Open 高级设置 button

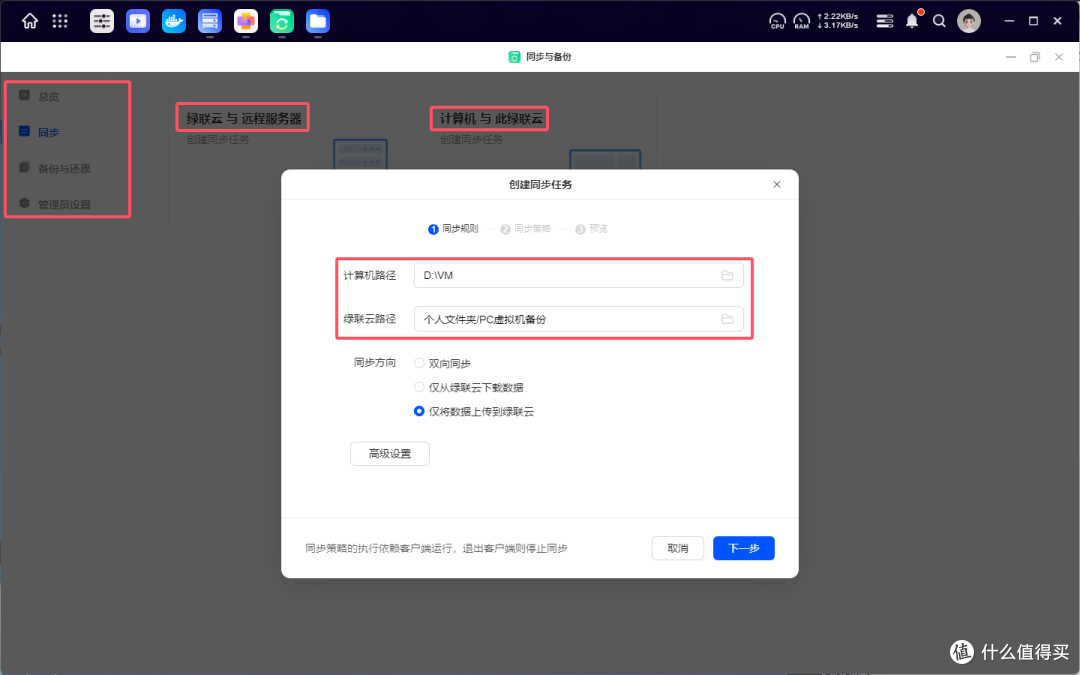[x=390, y=454]
